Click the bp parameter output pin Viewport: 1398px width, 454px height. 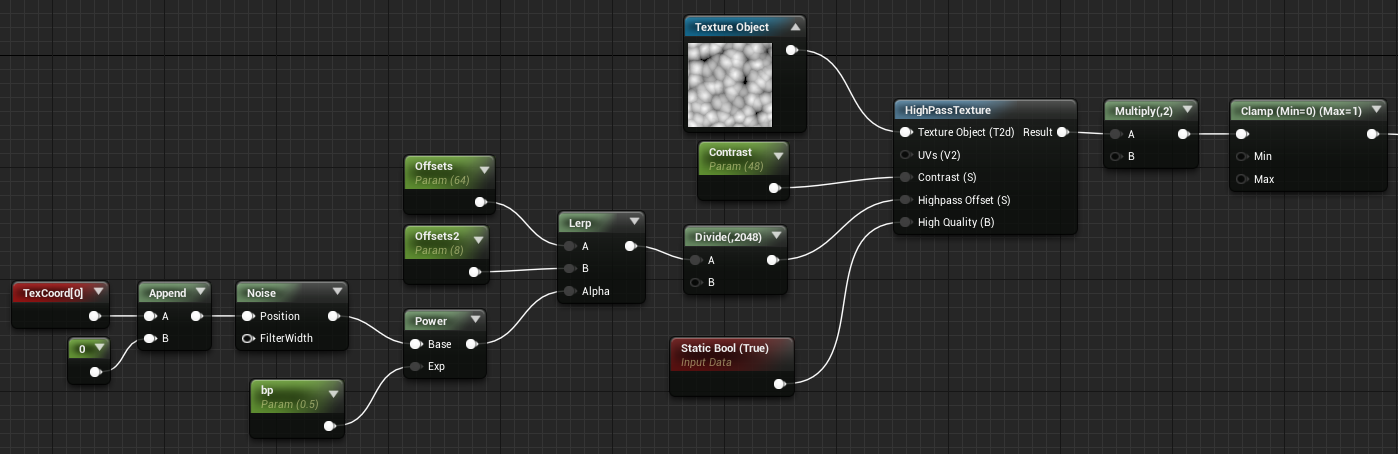(x=329, y=426)
